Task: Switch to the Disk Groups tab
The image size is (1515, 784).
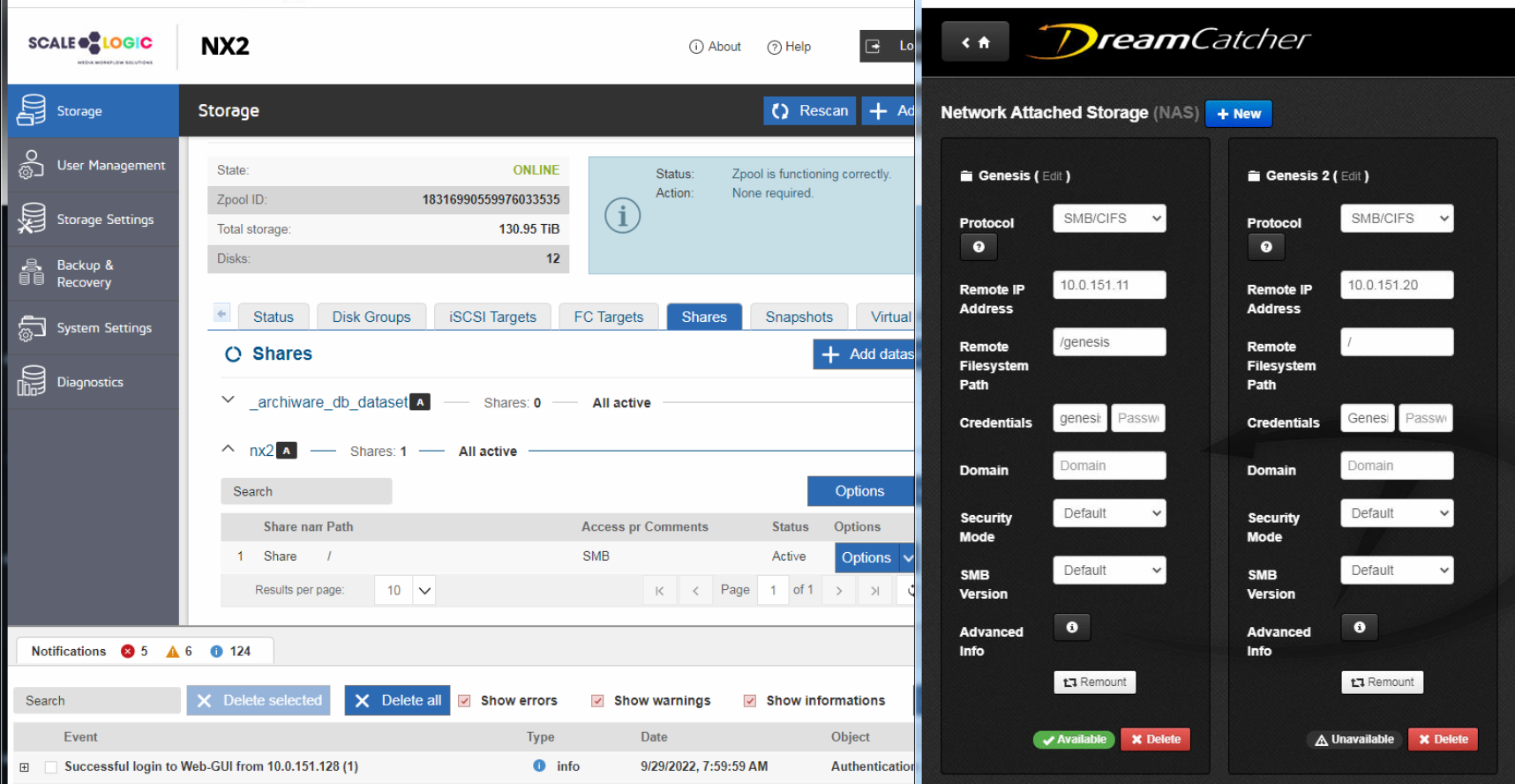Action: [x=371, y=317]
